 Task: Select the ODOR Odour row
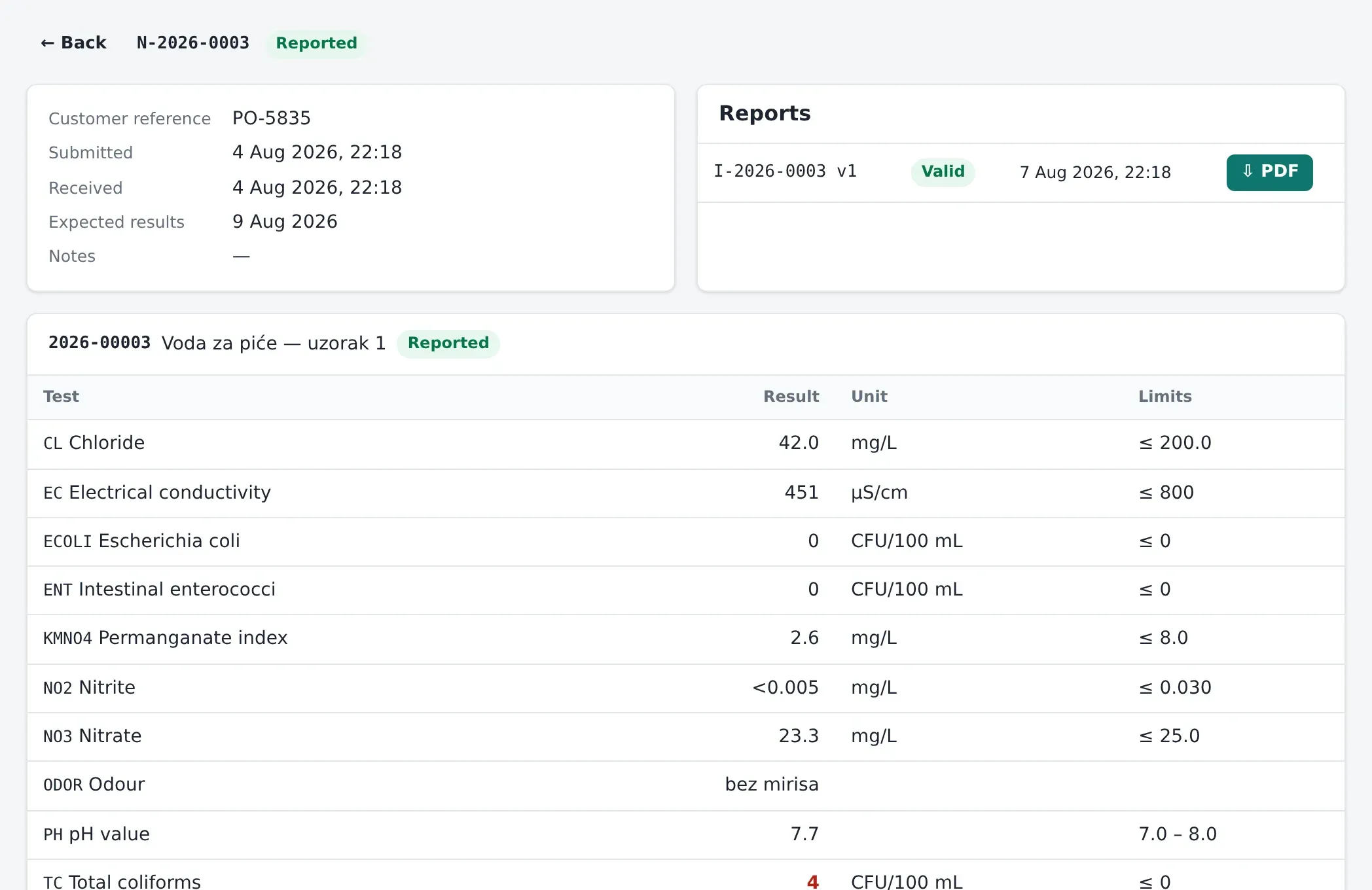(686, 785)
